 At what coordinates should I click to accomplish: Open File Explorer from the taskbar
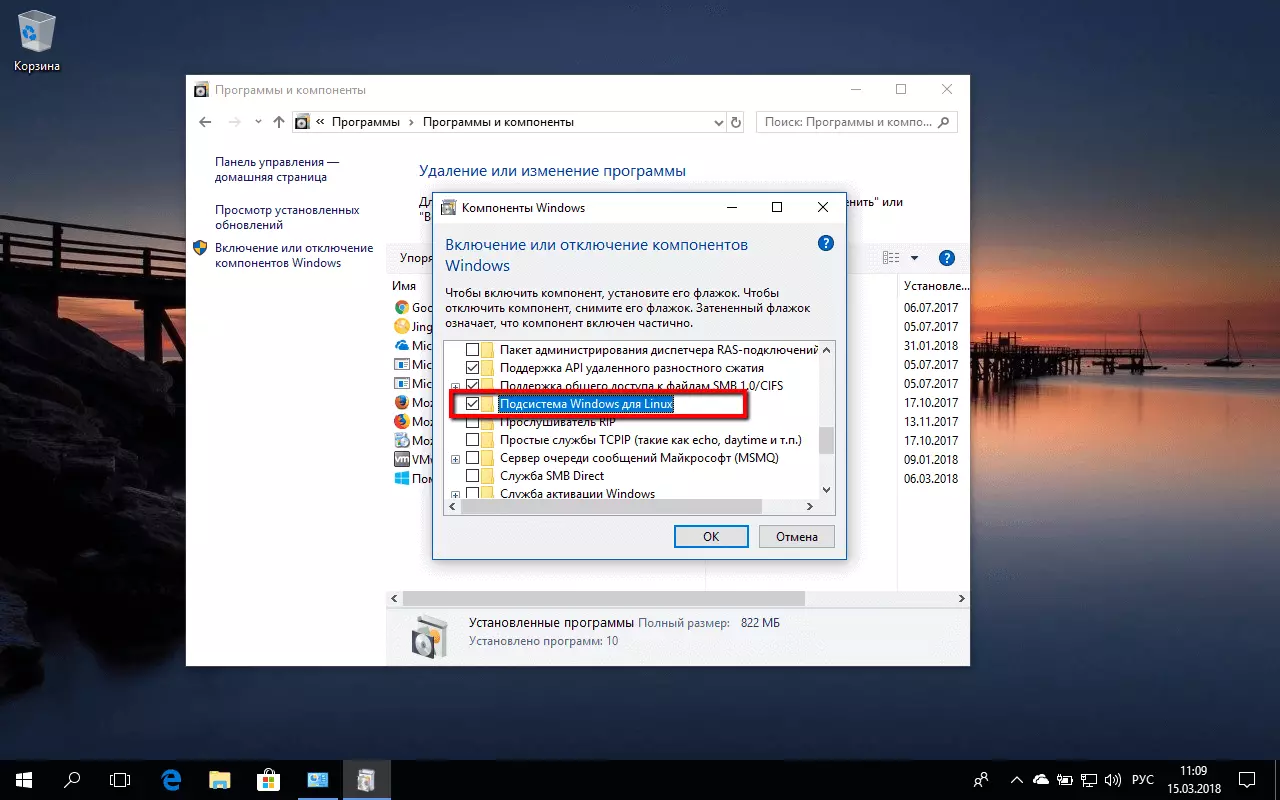pos(220,779)
